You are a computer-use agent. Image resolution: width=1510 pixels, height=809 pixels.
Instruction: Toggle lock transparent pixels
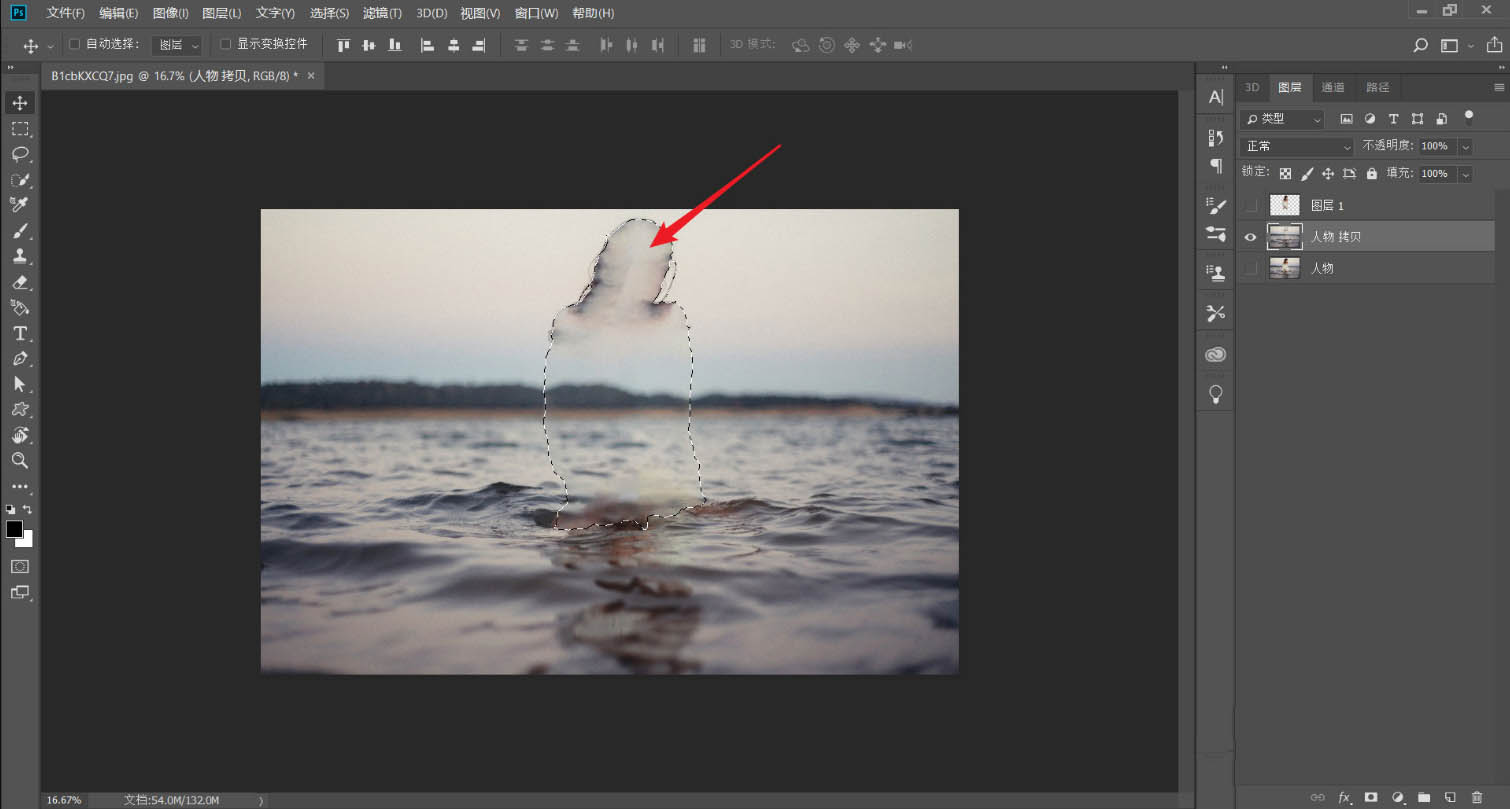point(1285,173)
